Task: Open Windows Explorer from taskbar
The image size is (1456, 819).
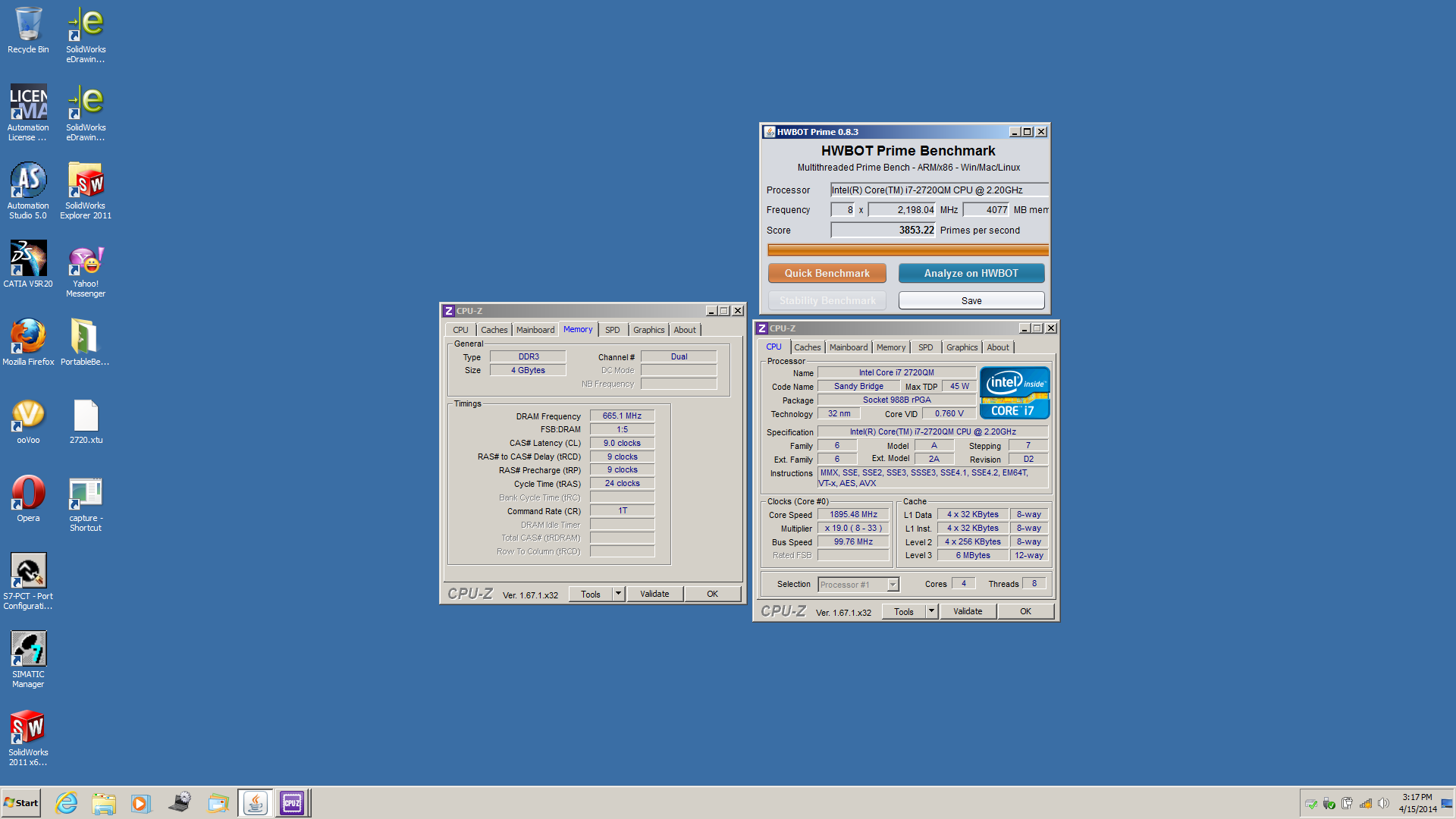Action: click(x=104, y=803)
